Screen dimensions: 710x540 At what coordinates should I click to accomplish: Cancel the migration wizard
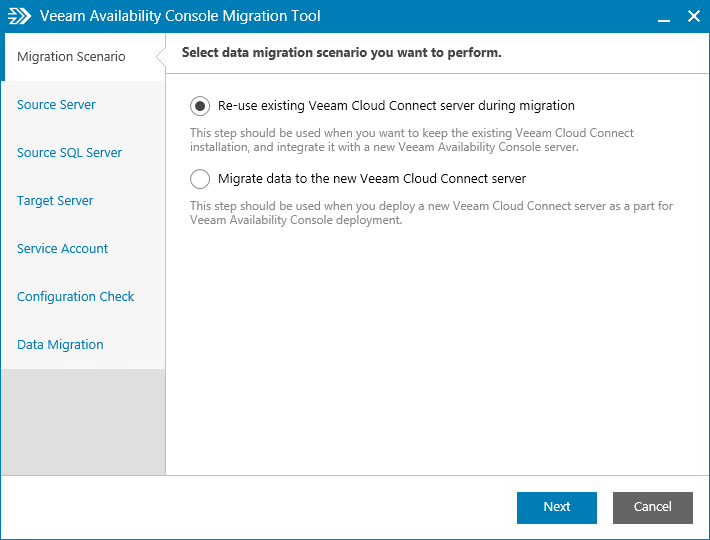[x=652, y=507]
